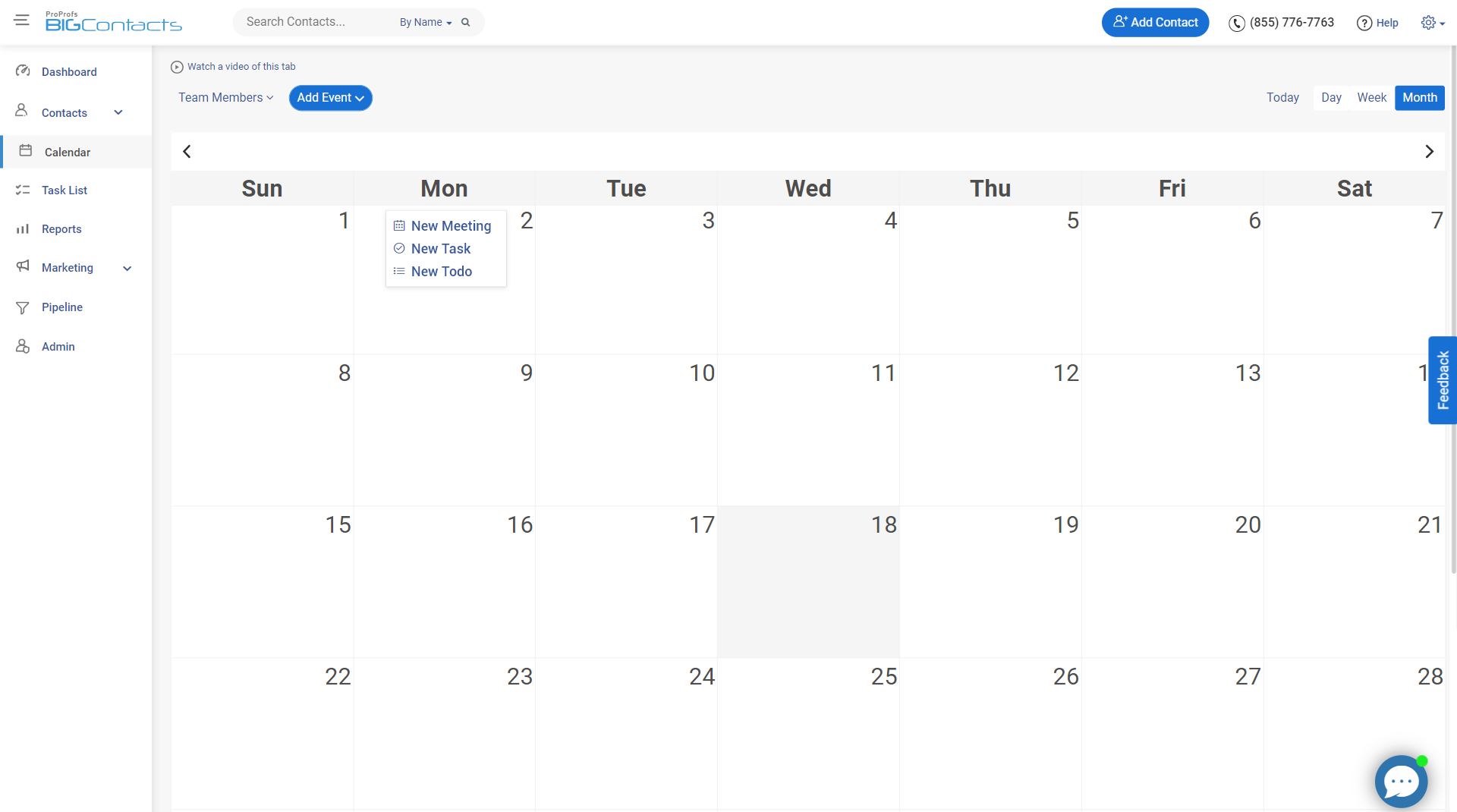Click the Task List checklist icon

tap(23, 190)
